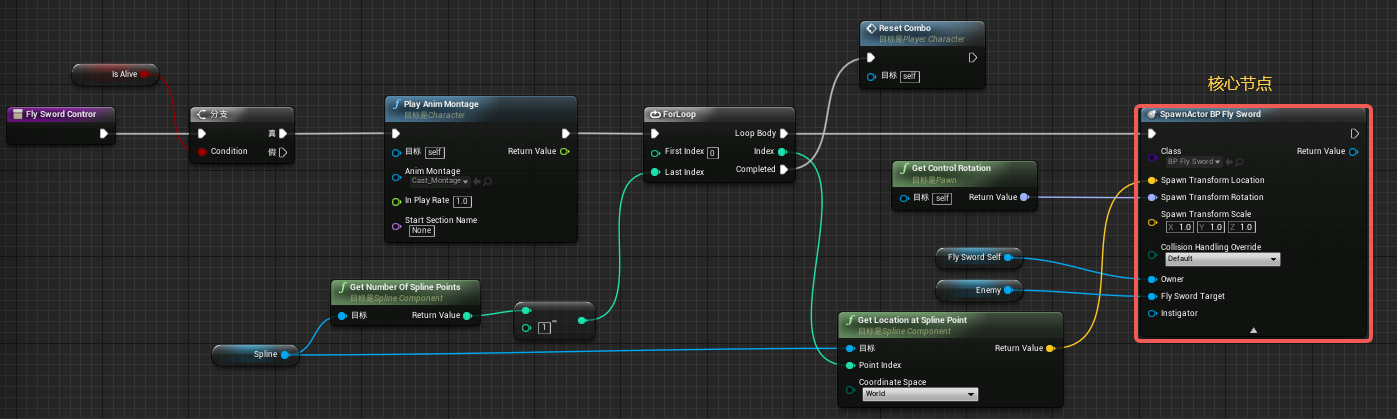
Task: Click the Fly Sword Self variable output pin
Action: (x=1008, y=257)
